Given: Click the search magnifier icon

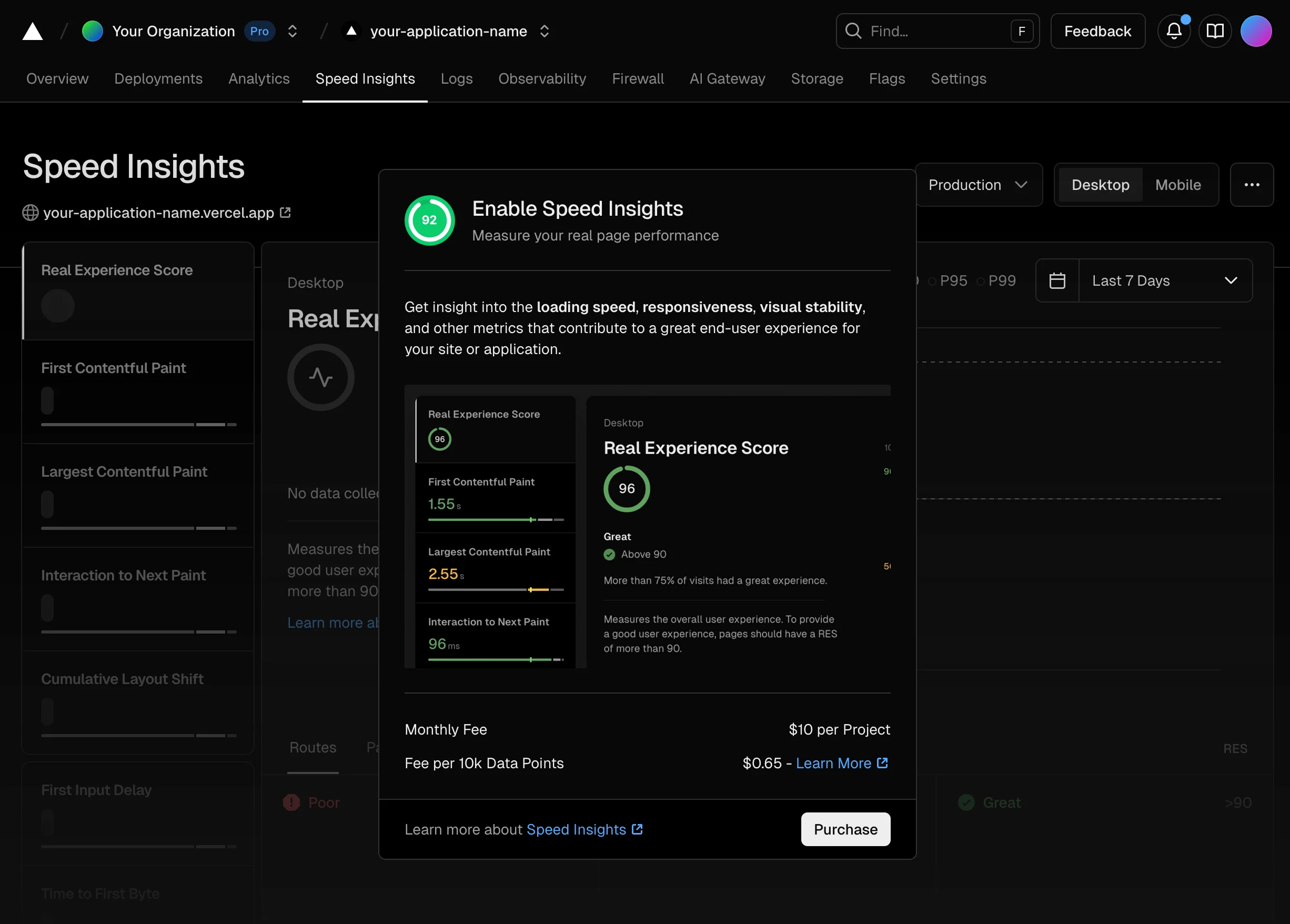Looking at the screenshot, I should [853, 31].
